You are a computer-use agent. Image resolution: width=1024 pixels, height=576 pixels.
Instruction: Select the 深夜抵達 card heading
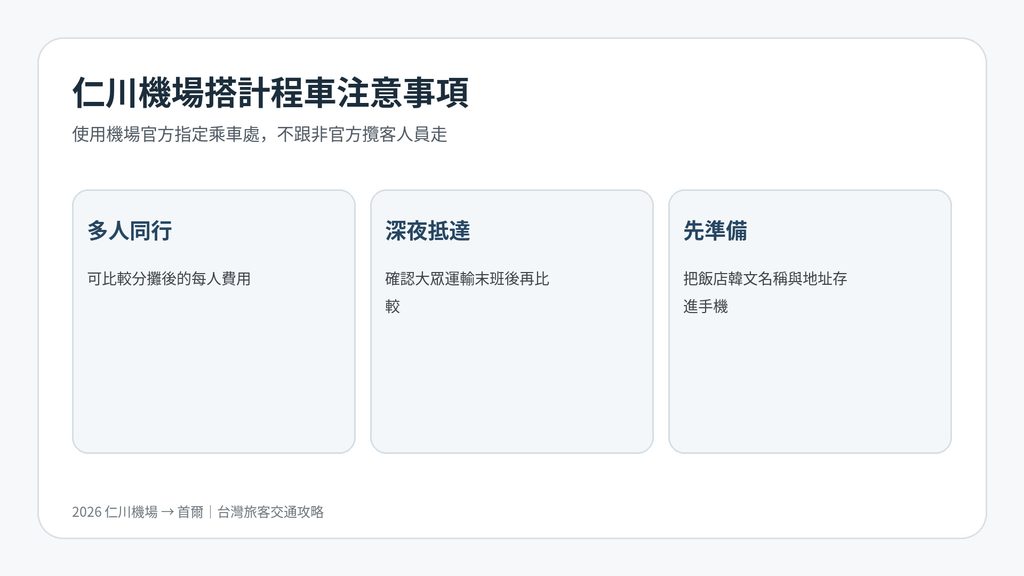(x=428, y=231)
